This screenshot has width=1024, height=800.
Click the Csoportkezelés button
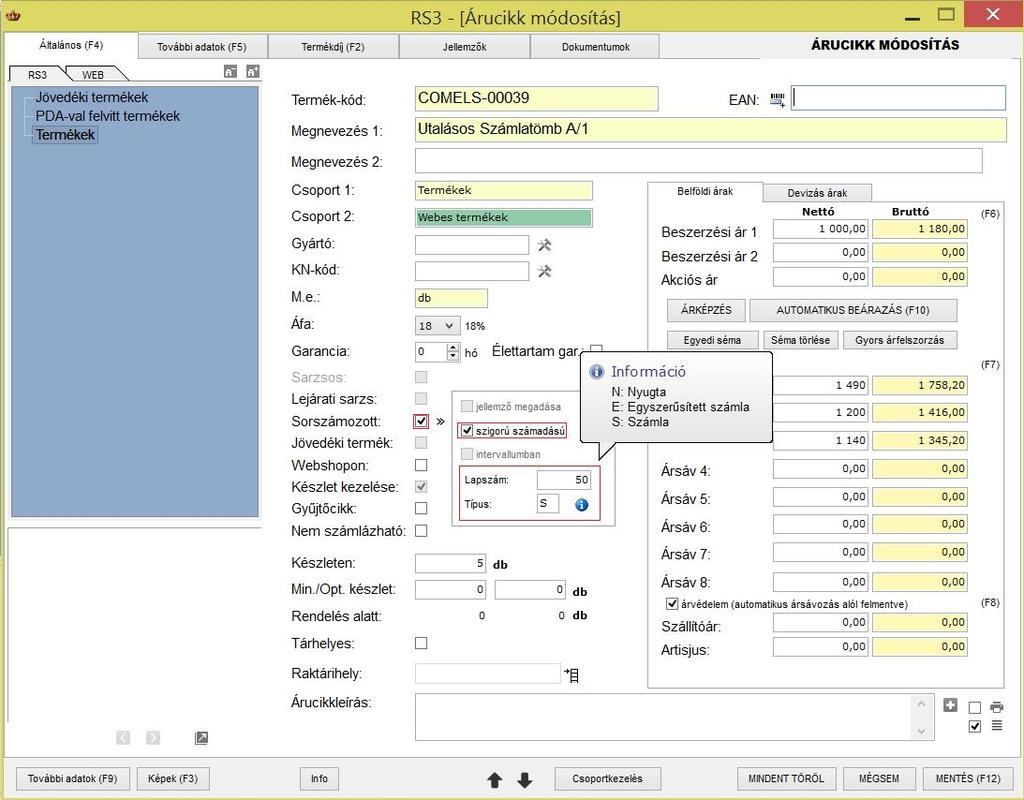click(607, 778)
